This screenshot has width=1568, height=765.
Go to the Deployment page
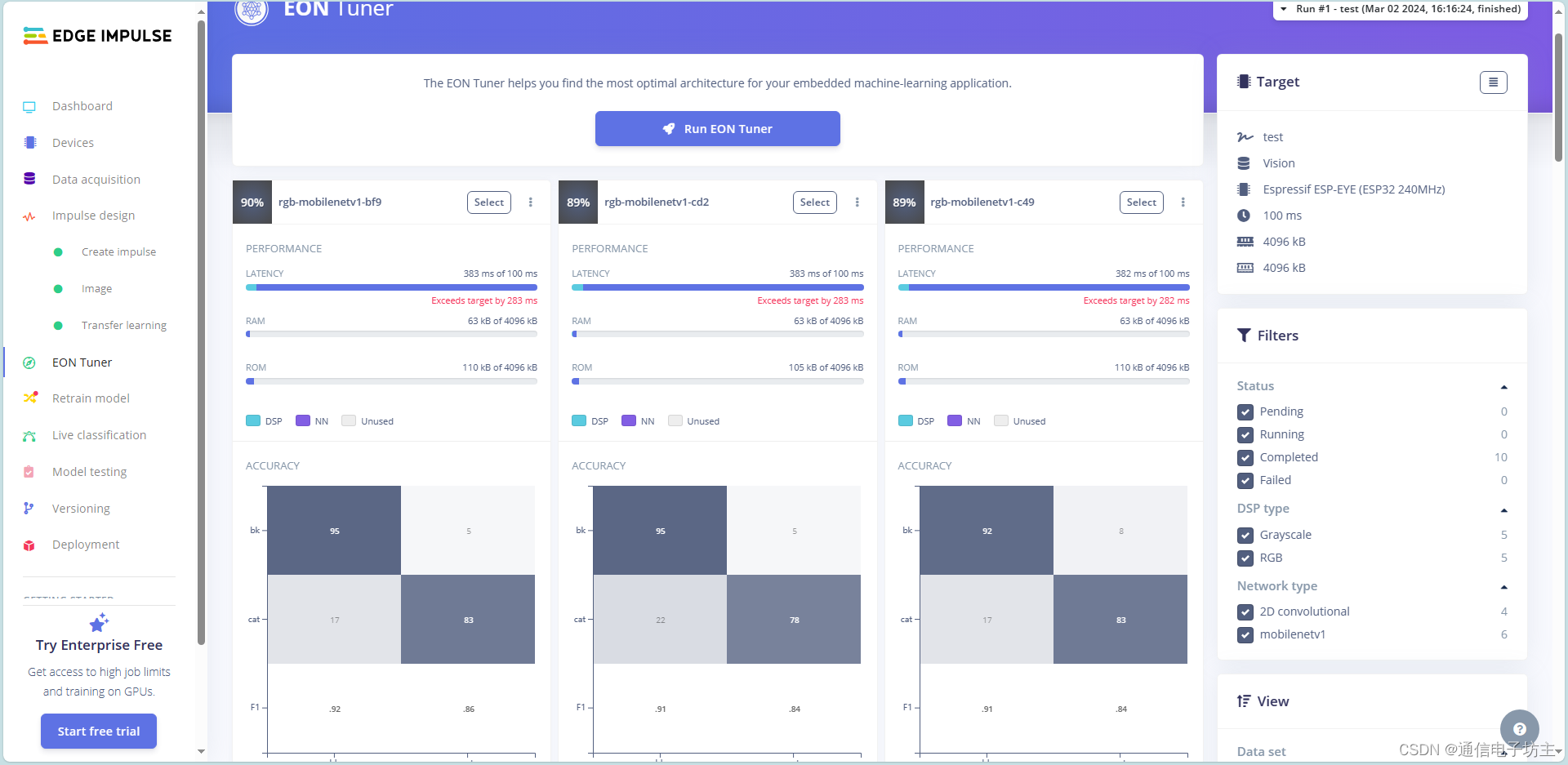(x=86, y=545)
